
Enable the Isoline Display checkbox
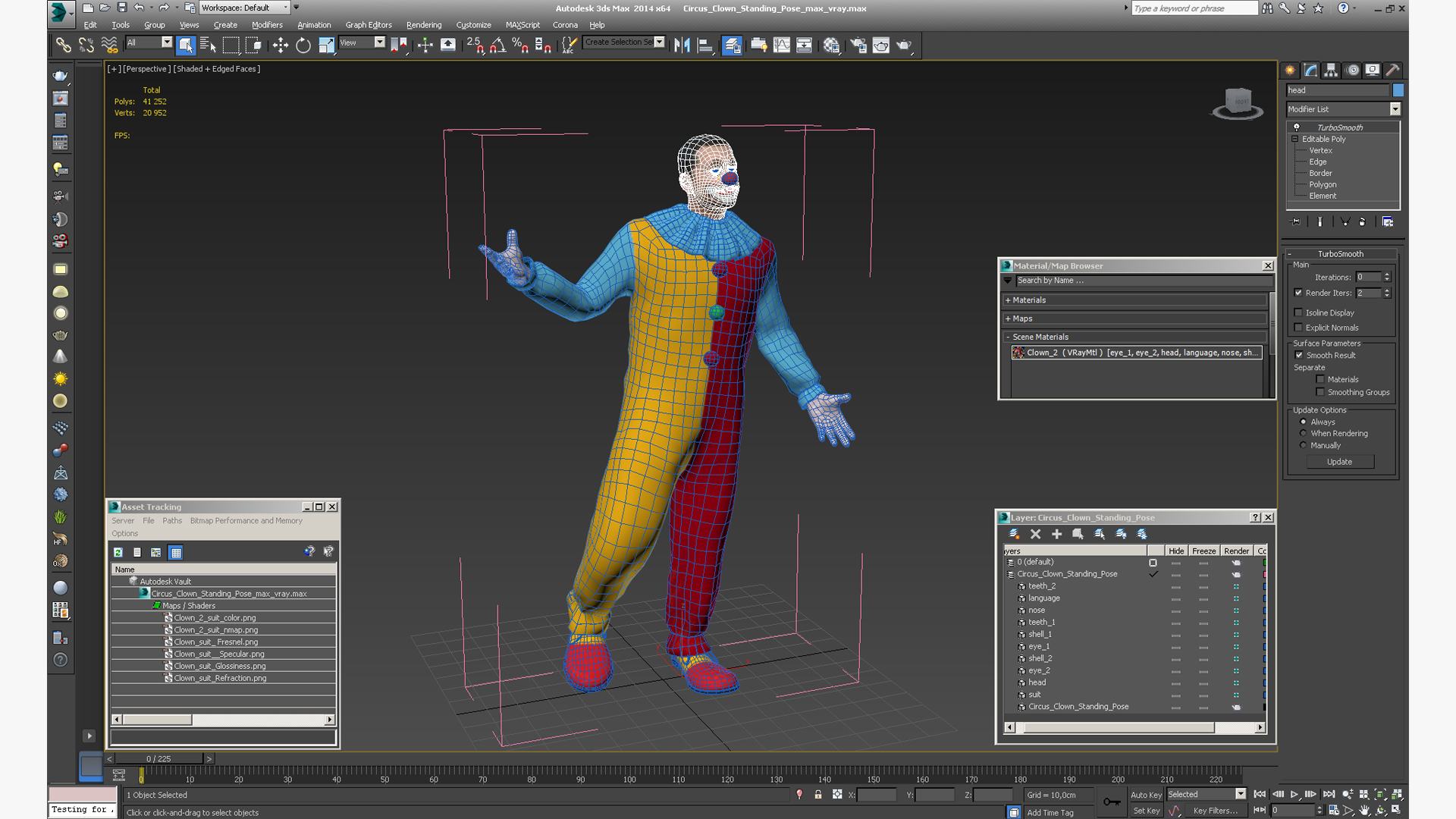pos(1298,312)
